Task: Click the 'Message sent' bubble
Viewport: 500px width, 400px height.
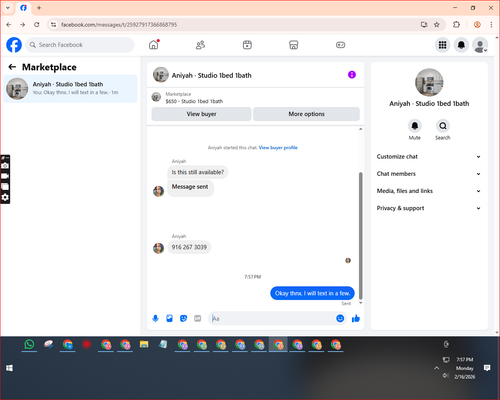Action: 190,187
